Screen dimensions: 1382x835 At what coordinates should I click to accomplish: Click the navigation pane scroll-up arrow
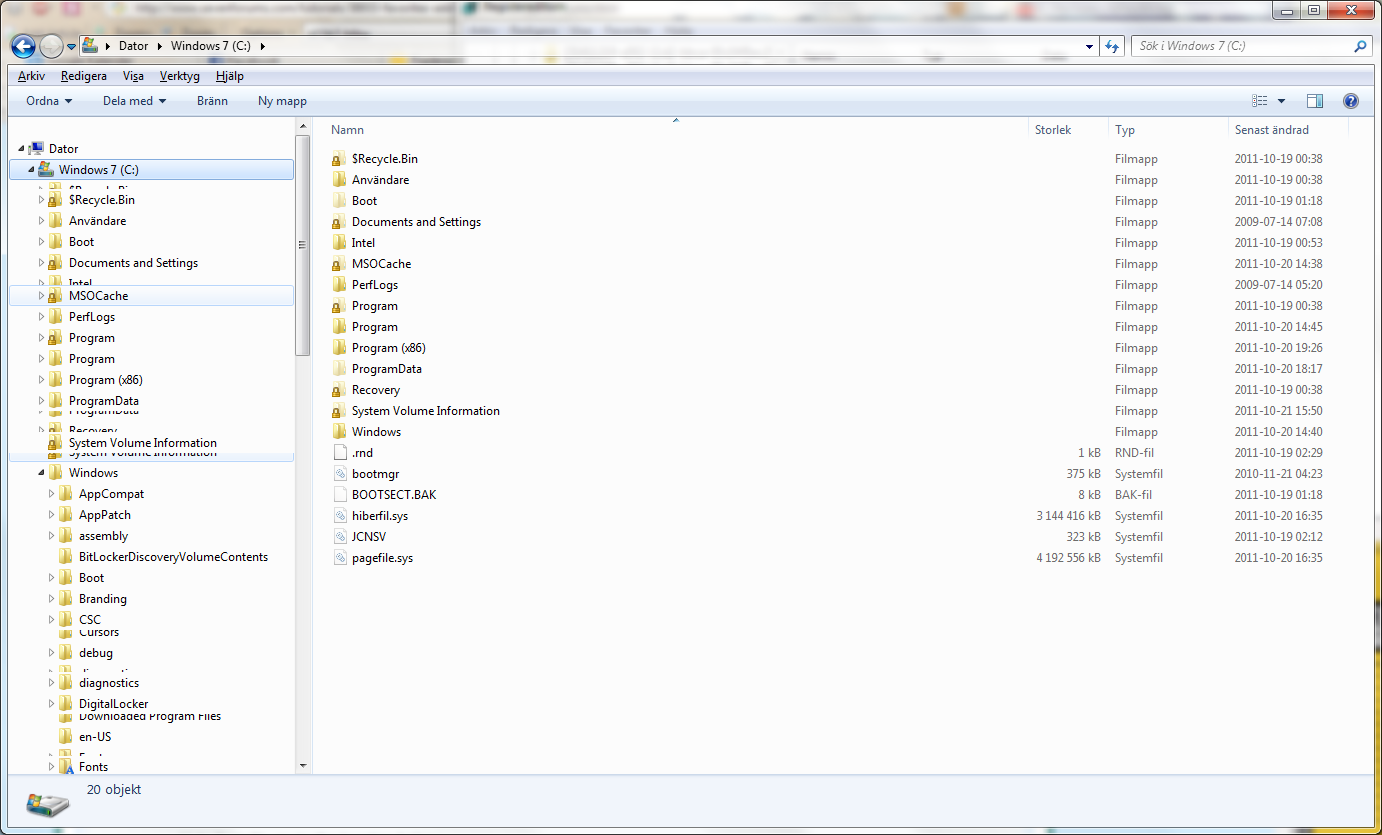pos(303,126)
